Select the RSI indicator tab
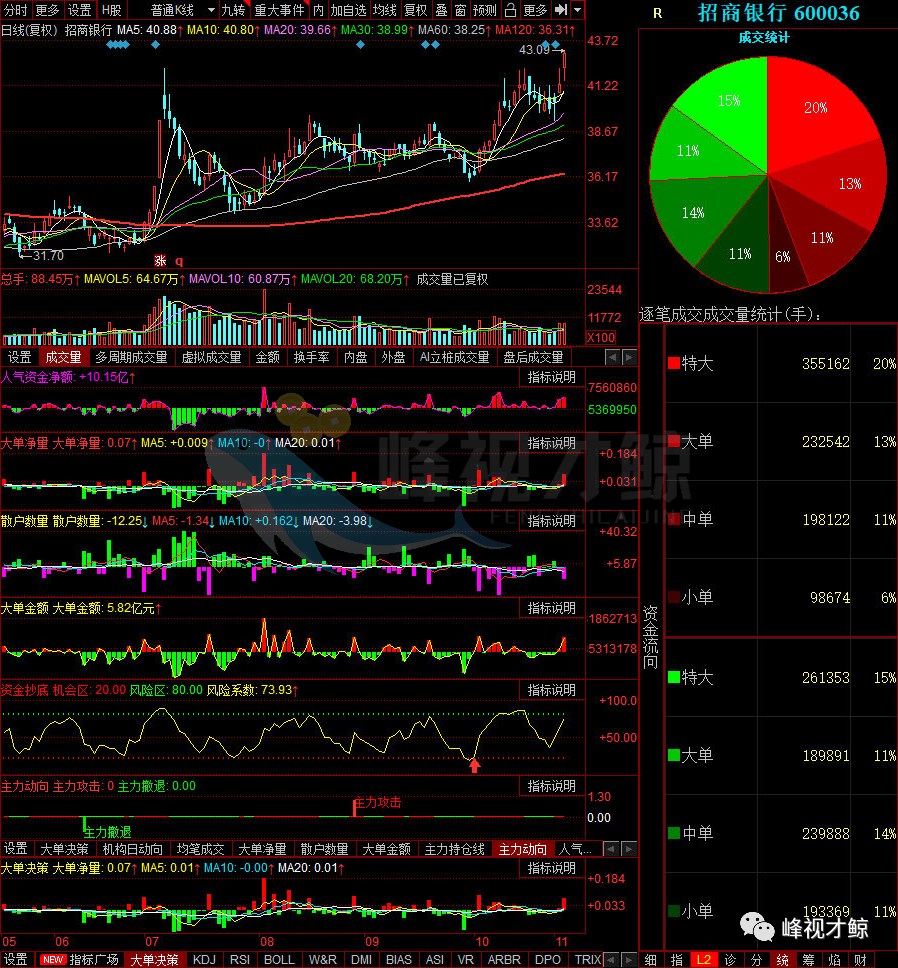 [239, 959]
